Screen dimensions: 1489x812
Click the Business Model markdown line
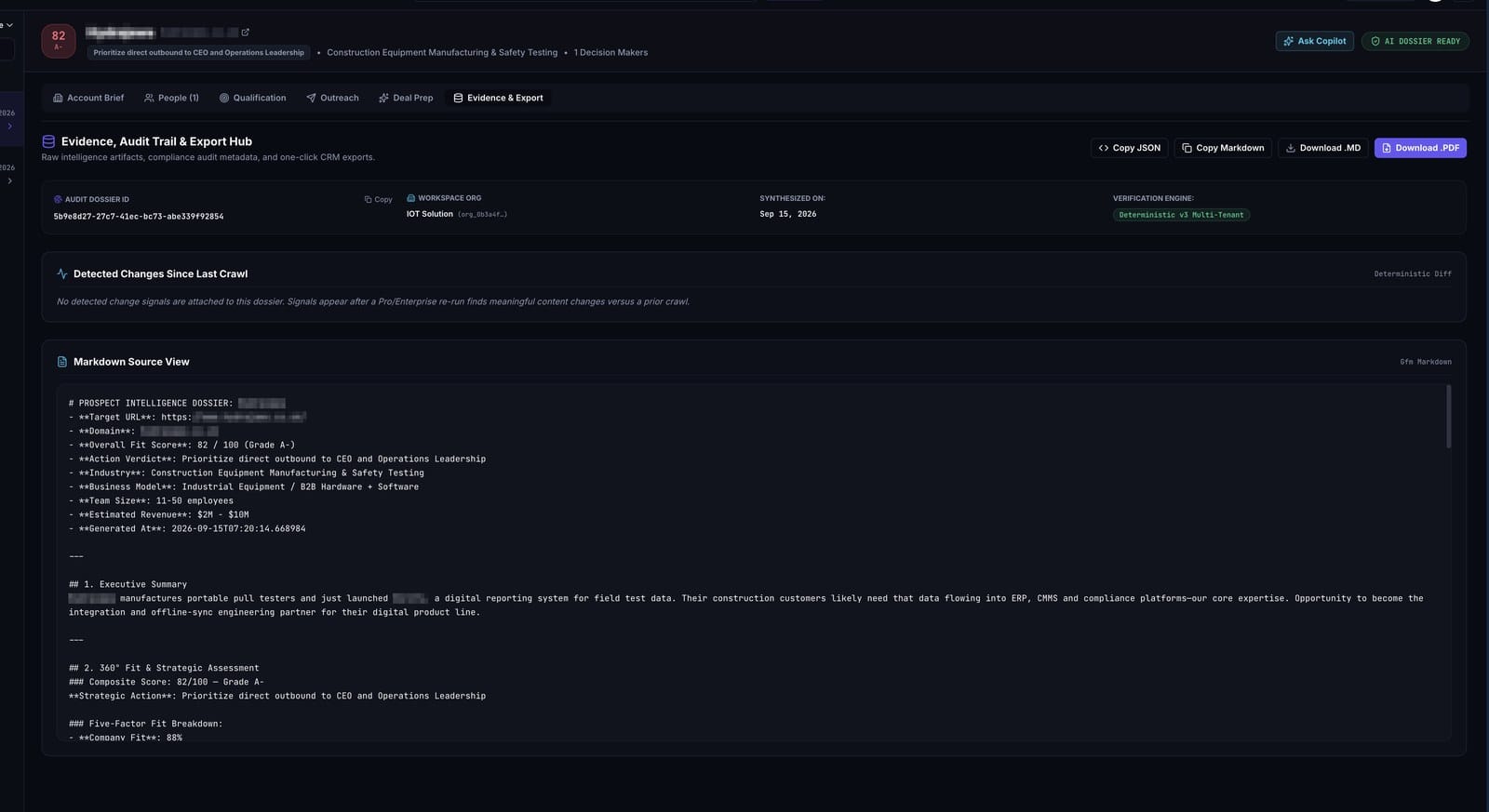point(244,486)
